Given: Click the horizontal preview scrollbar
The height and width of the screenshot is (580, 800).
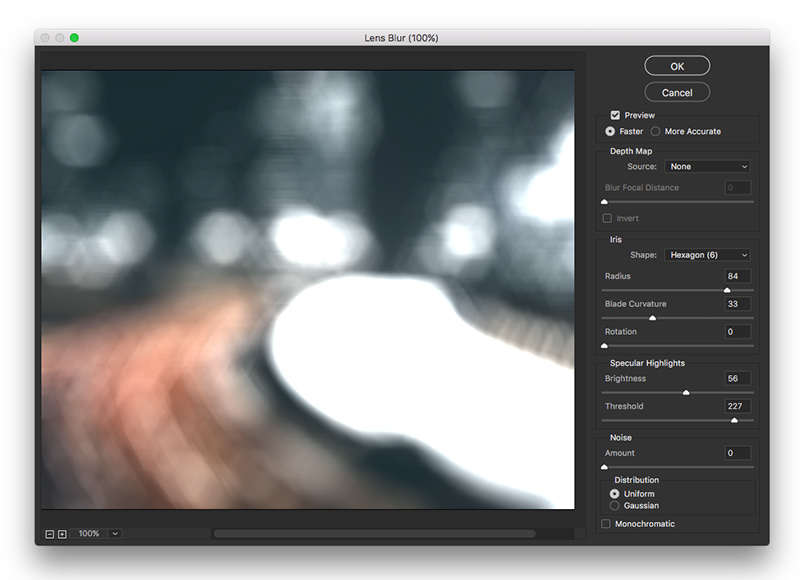Looking at the screenshot, I should tap(373, 534).
